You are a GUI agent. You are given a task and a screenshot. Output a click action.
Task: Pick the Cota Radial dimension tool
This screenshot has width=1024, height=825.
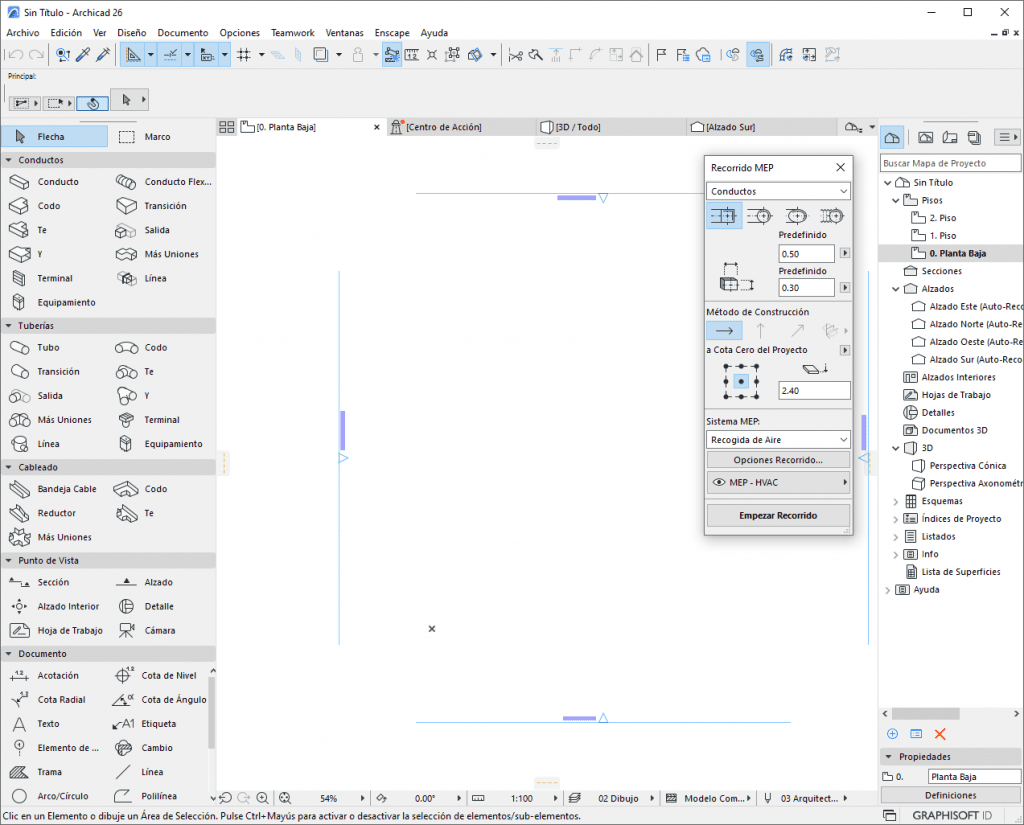point(61,700)
